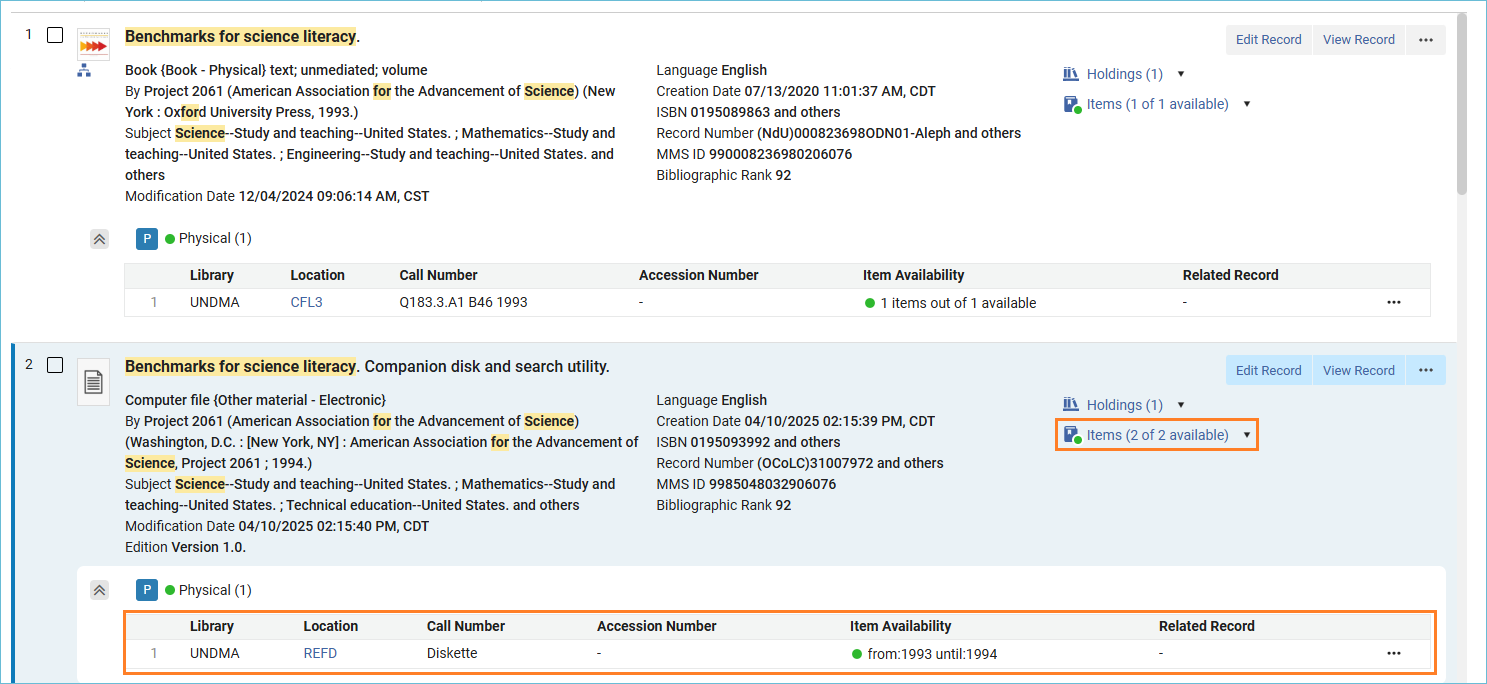Click UNDMA library cell in CFL3 row
Viewport: 1487px width, 684px height.
pos(215,302)
